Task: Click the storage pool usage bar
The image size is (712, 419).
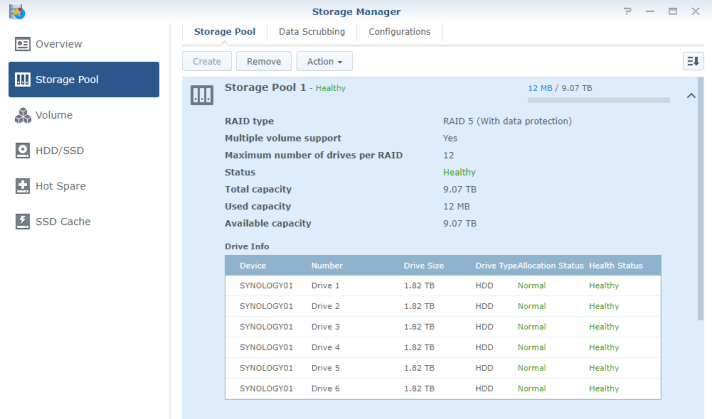Action: coord(598,100)
